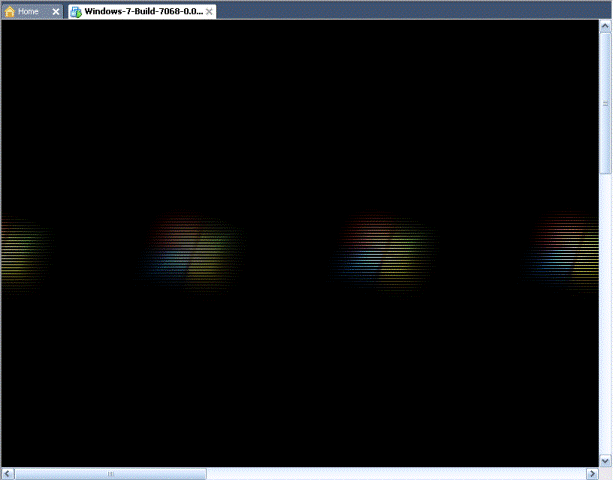Viewport: 613px width, 480px height.
Task: Click the horizontal scrollbar right arrow
Action: tap(593, 474)
